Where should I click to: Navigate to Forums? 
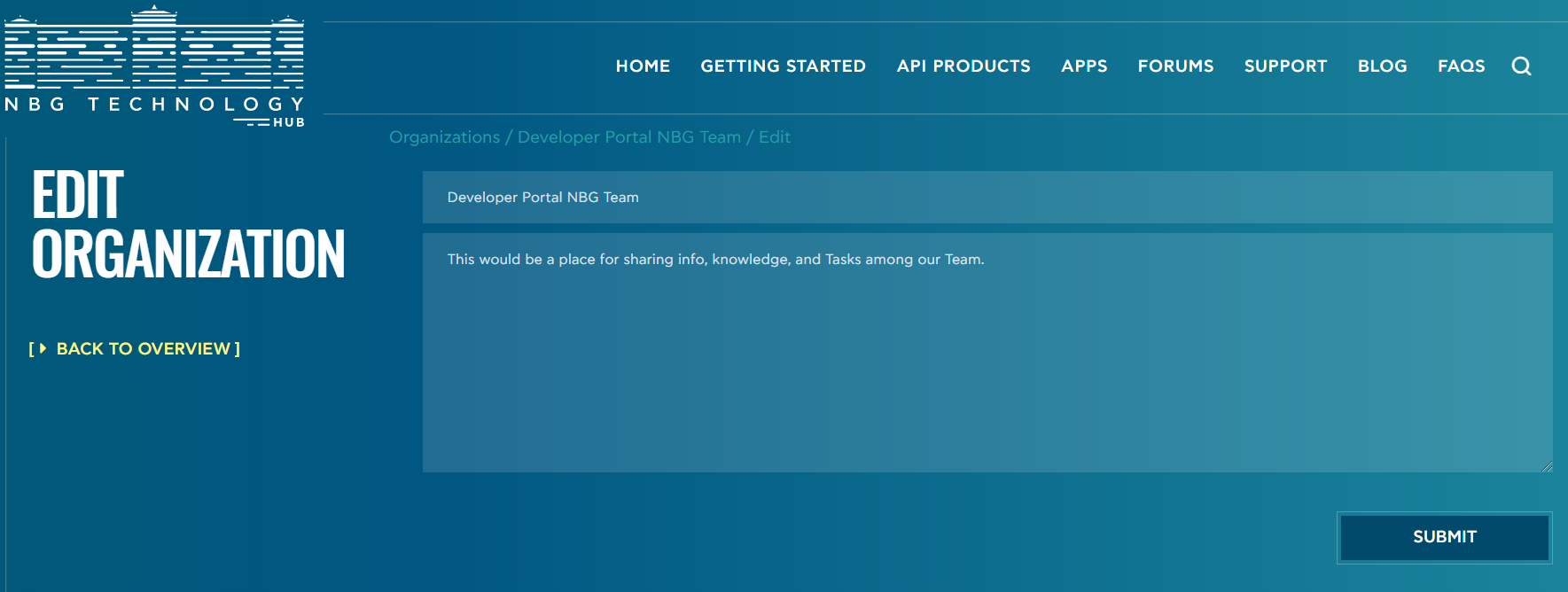[1175, 66]
